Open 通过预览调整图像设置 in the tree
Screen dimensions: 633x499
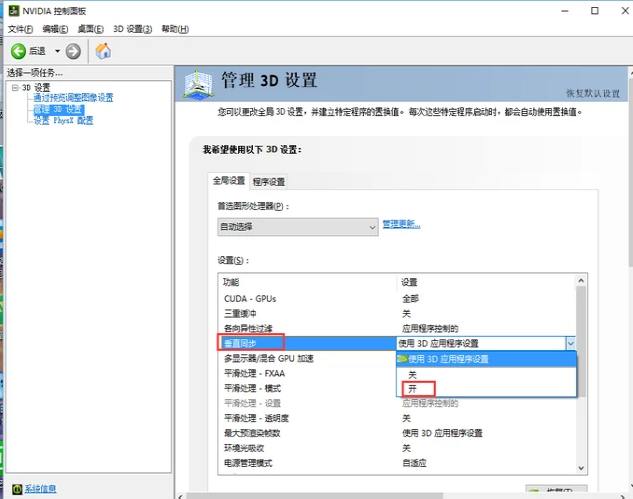[73, 98]
